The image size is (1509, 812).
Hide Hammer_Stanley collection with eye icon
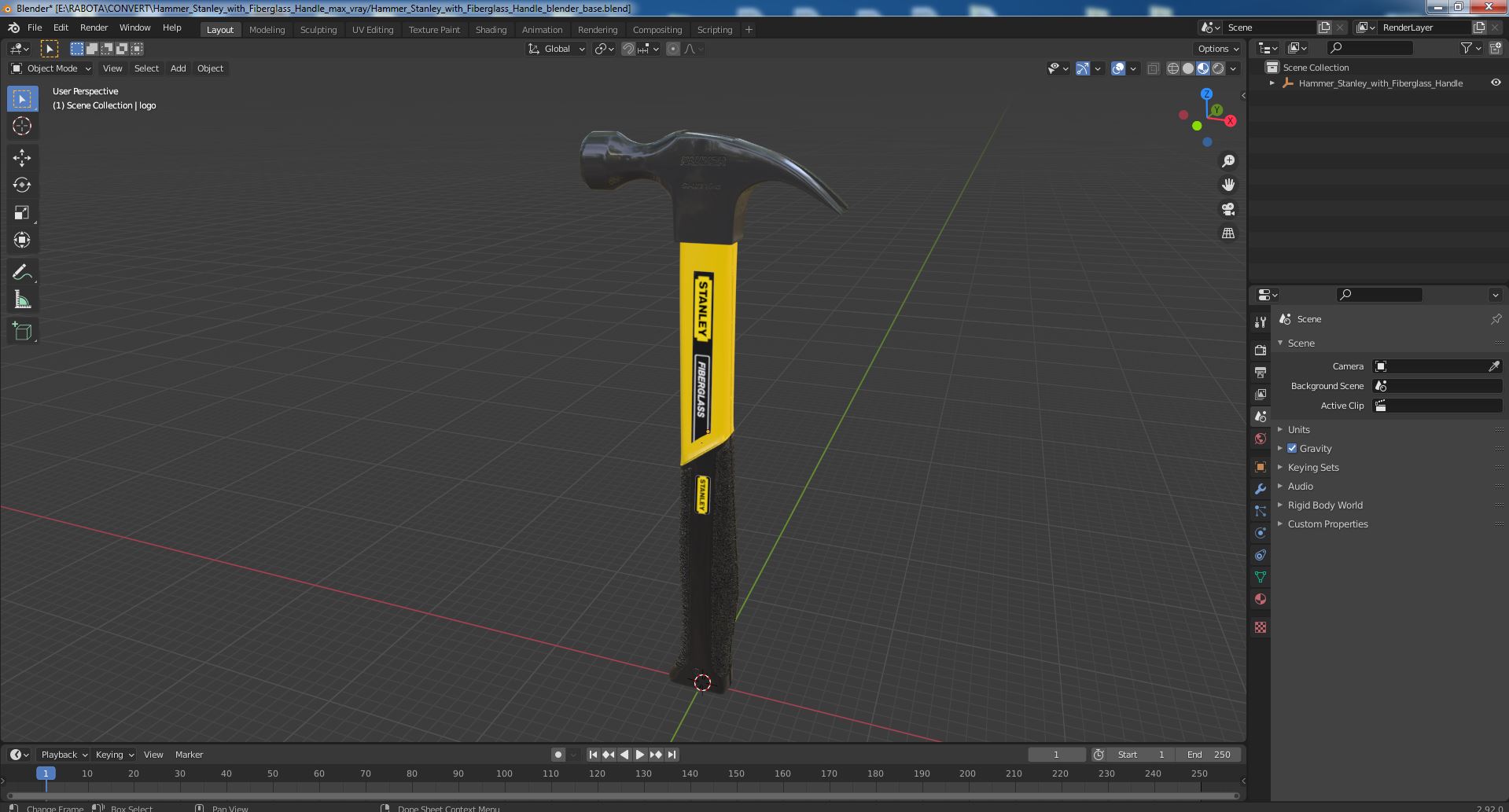coord(1496,83)
